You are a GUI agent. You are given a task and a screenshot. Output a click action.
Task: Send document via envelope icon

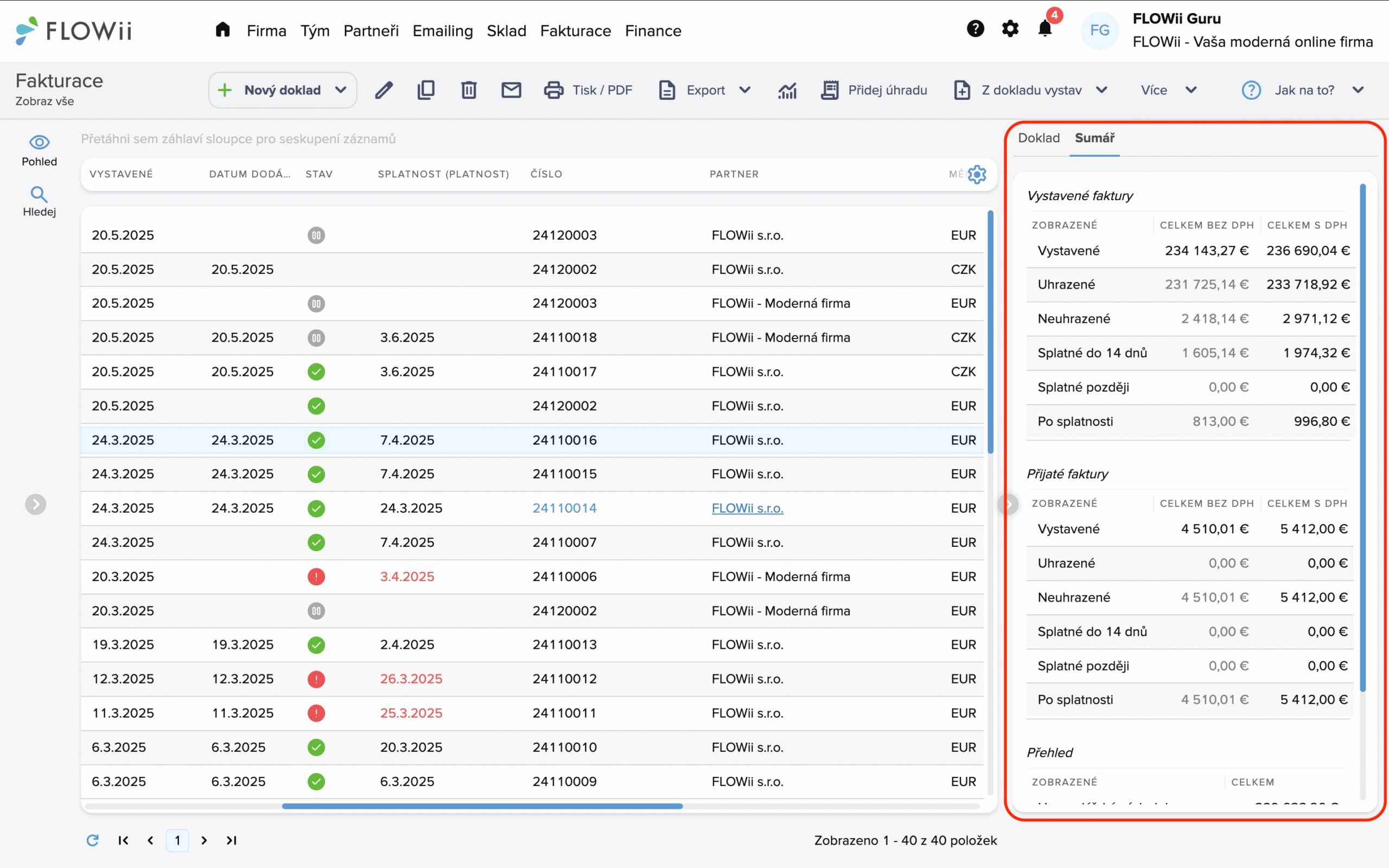click(x=511, y=90)
